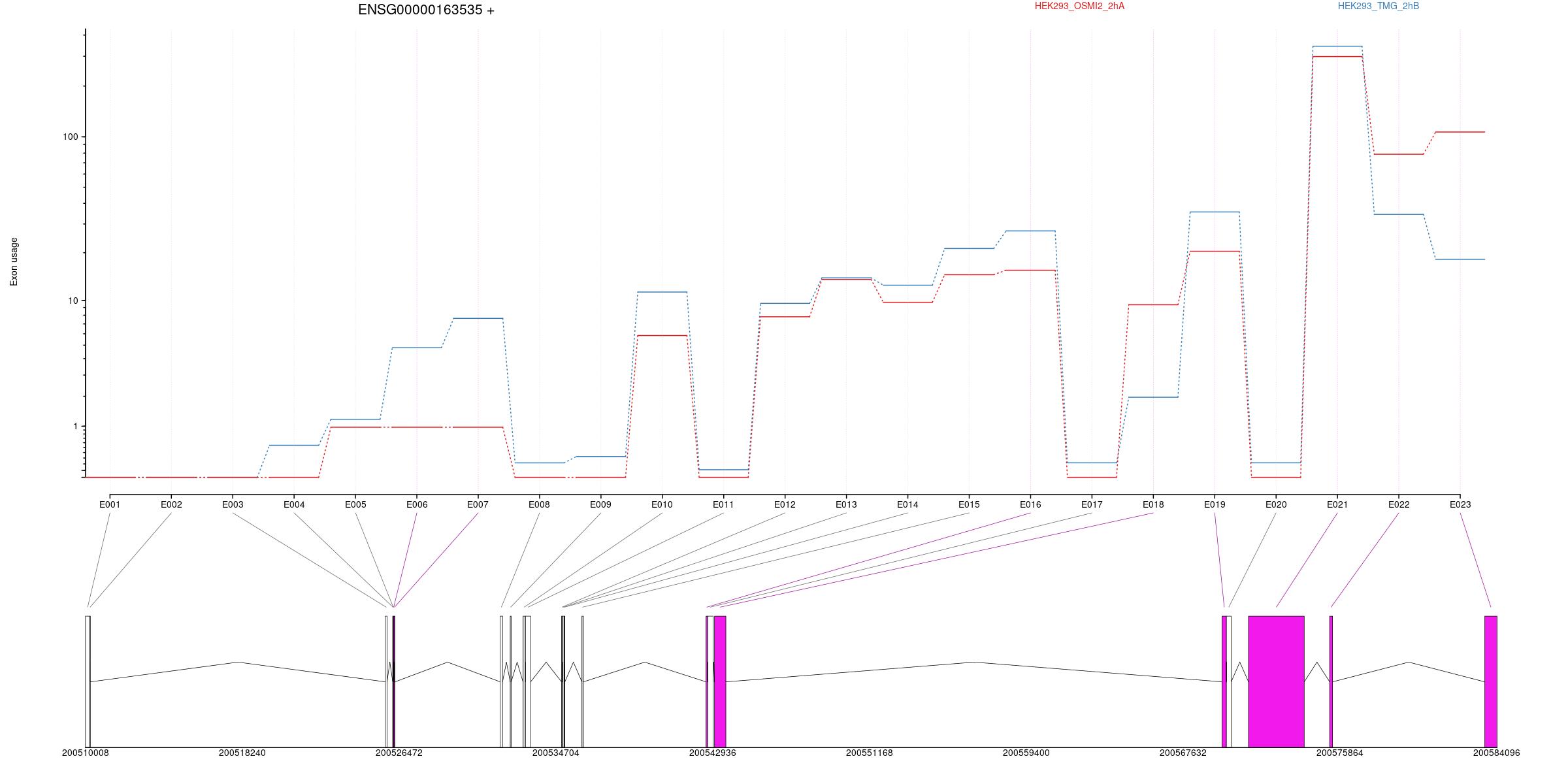
Task: Click exon label E014
Action: pos(907,504)
